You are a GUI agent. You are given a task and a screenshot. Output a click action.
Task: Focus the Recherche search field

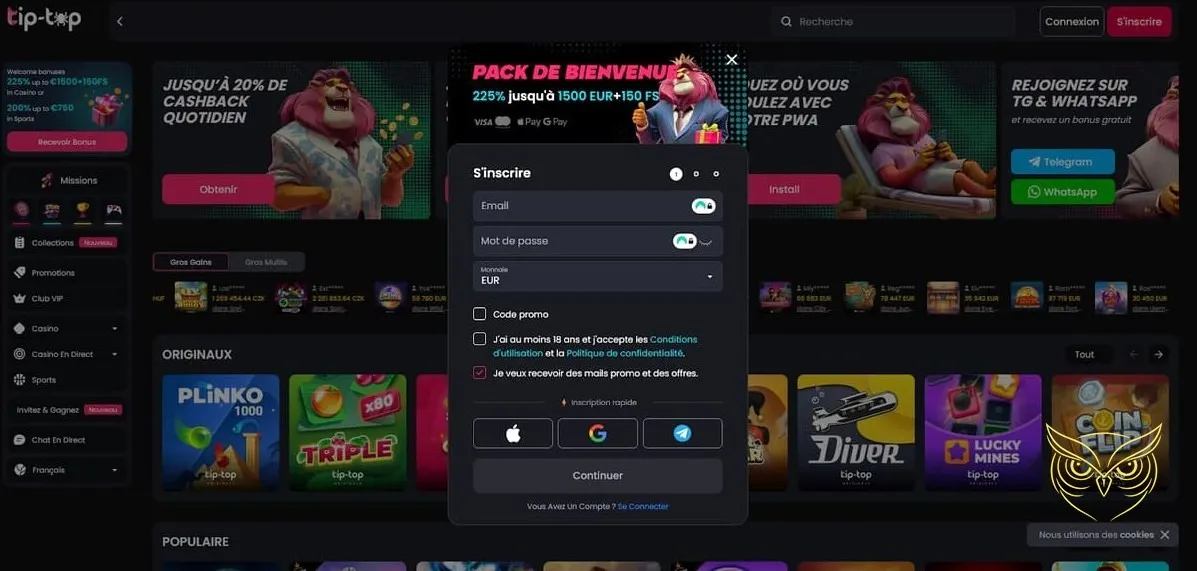(893, 21)
